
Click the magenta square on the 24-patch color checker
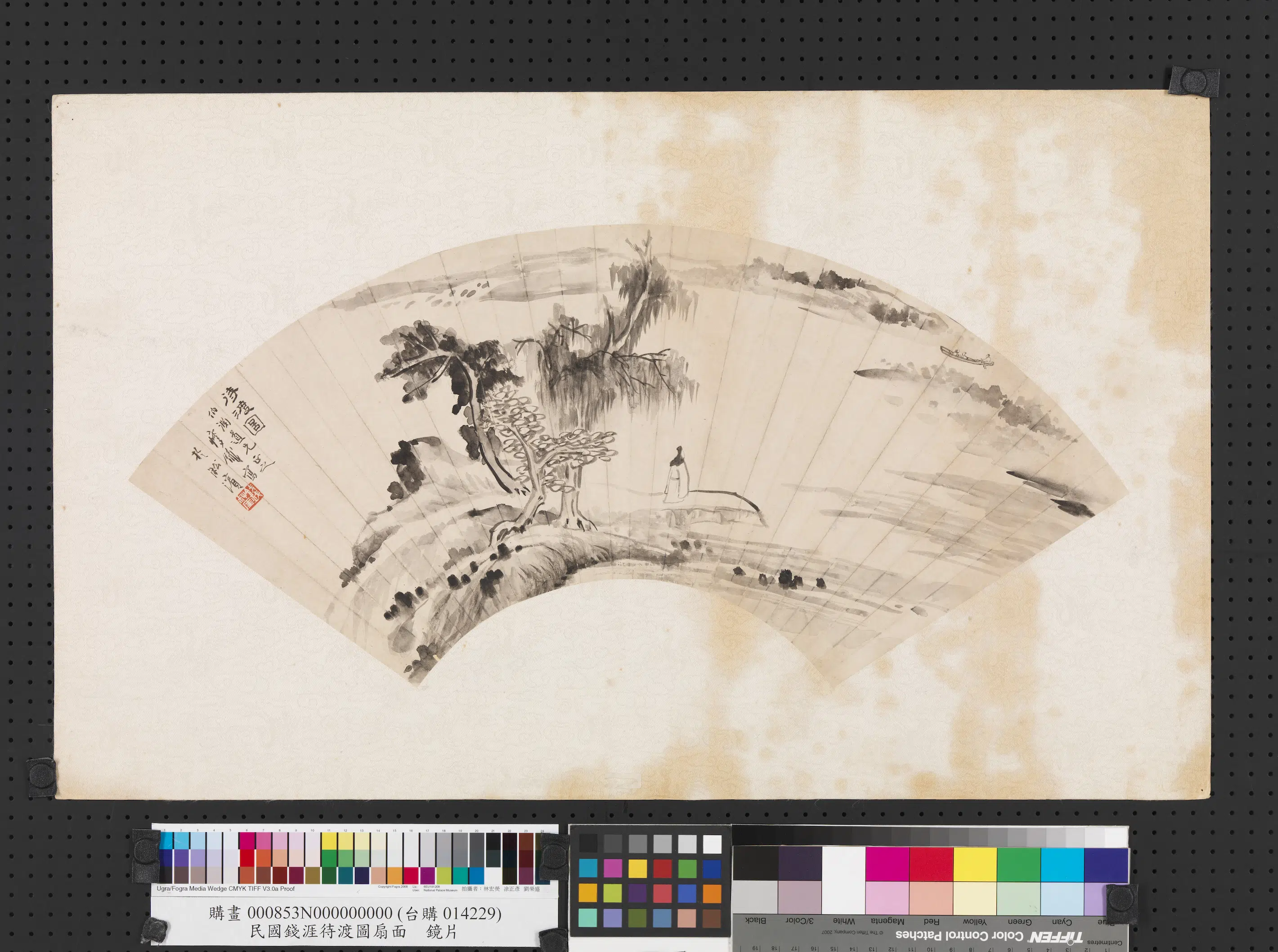(613, 868)
